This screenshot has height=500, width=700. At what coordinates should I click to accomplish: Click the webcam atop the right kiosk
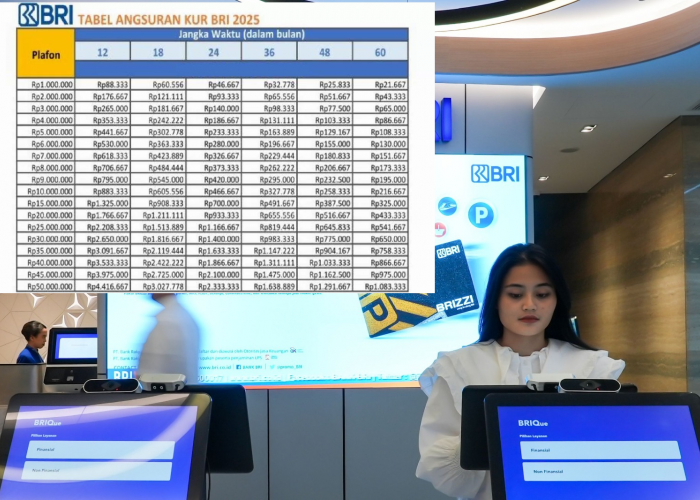(589, 385)
